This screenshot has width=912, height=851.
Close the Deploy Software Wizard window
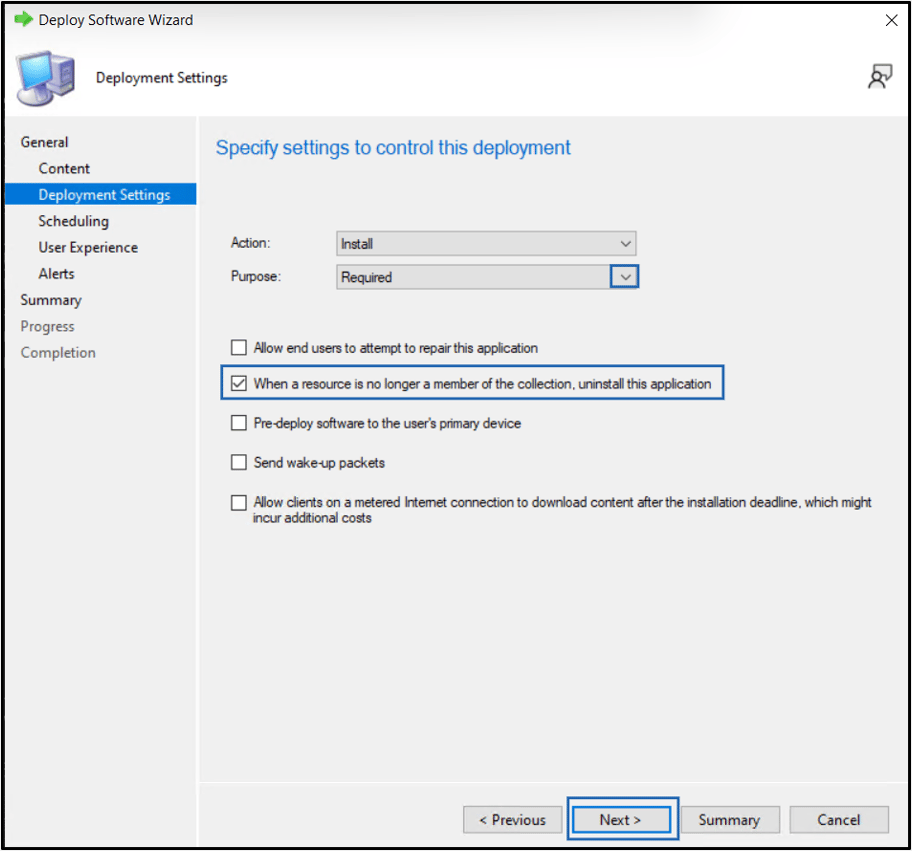click(x=891, y=20)
